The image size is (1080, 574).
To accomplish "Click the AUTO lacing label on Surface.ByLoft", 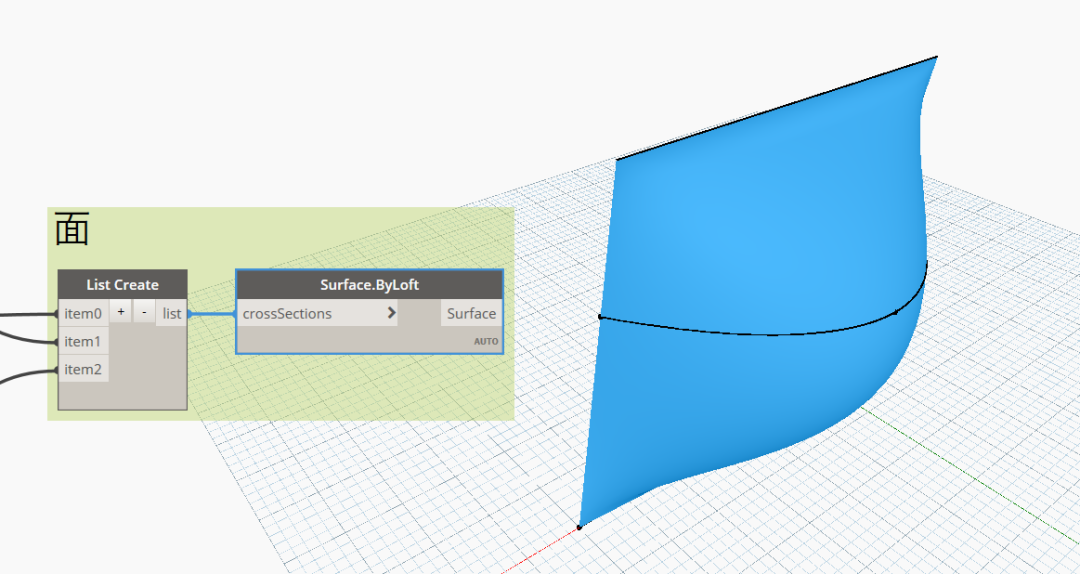I will tap(486, 341).
